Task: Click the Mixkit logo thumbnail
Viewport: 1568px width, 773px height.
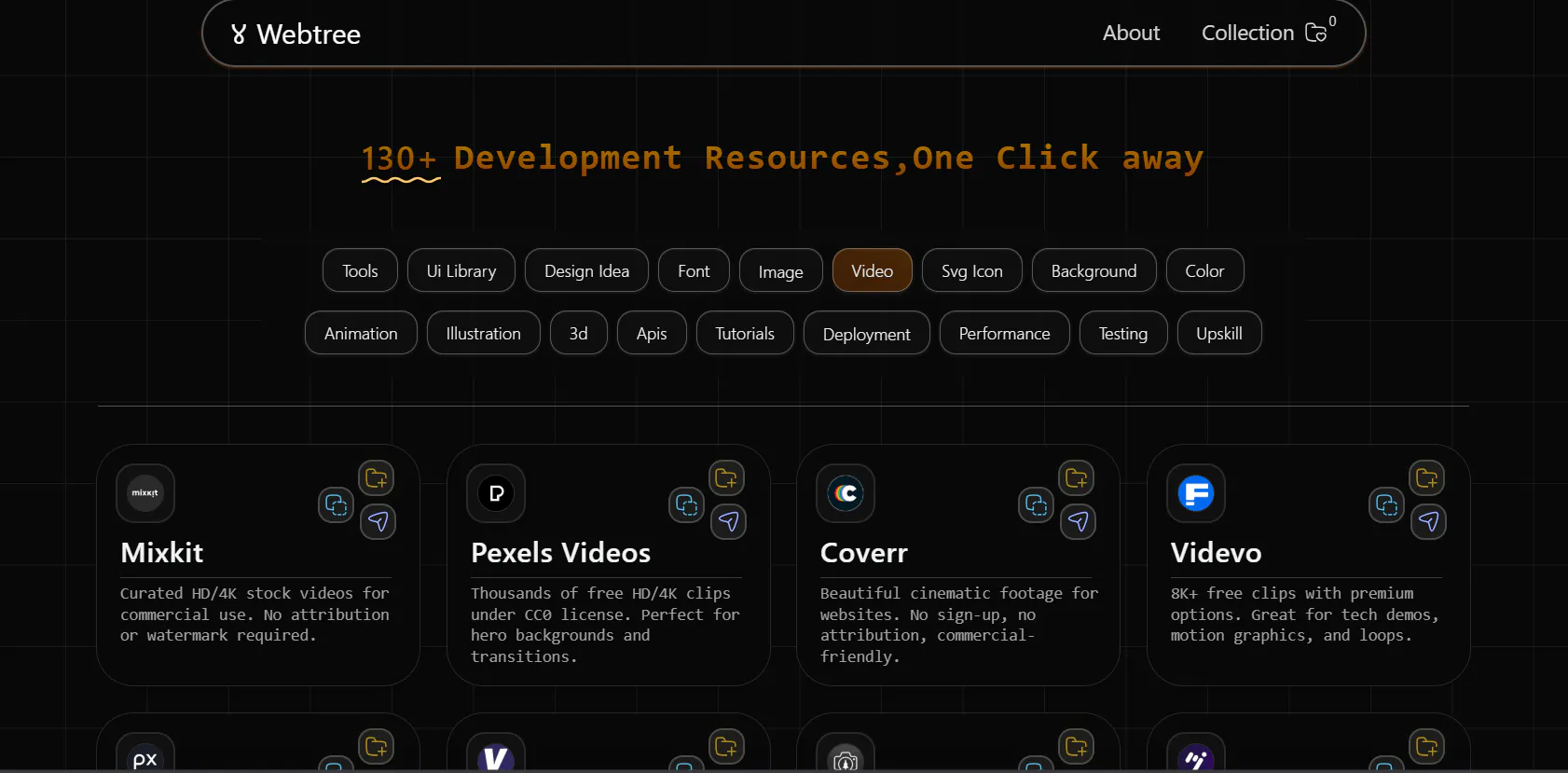Action: pos(145,493)
